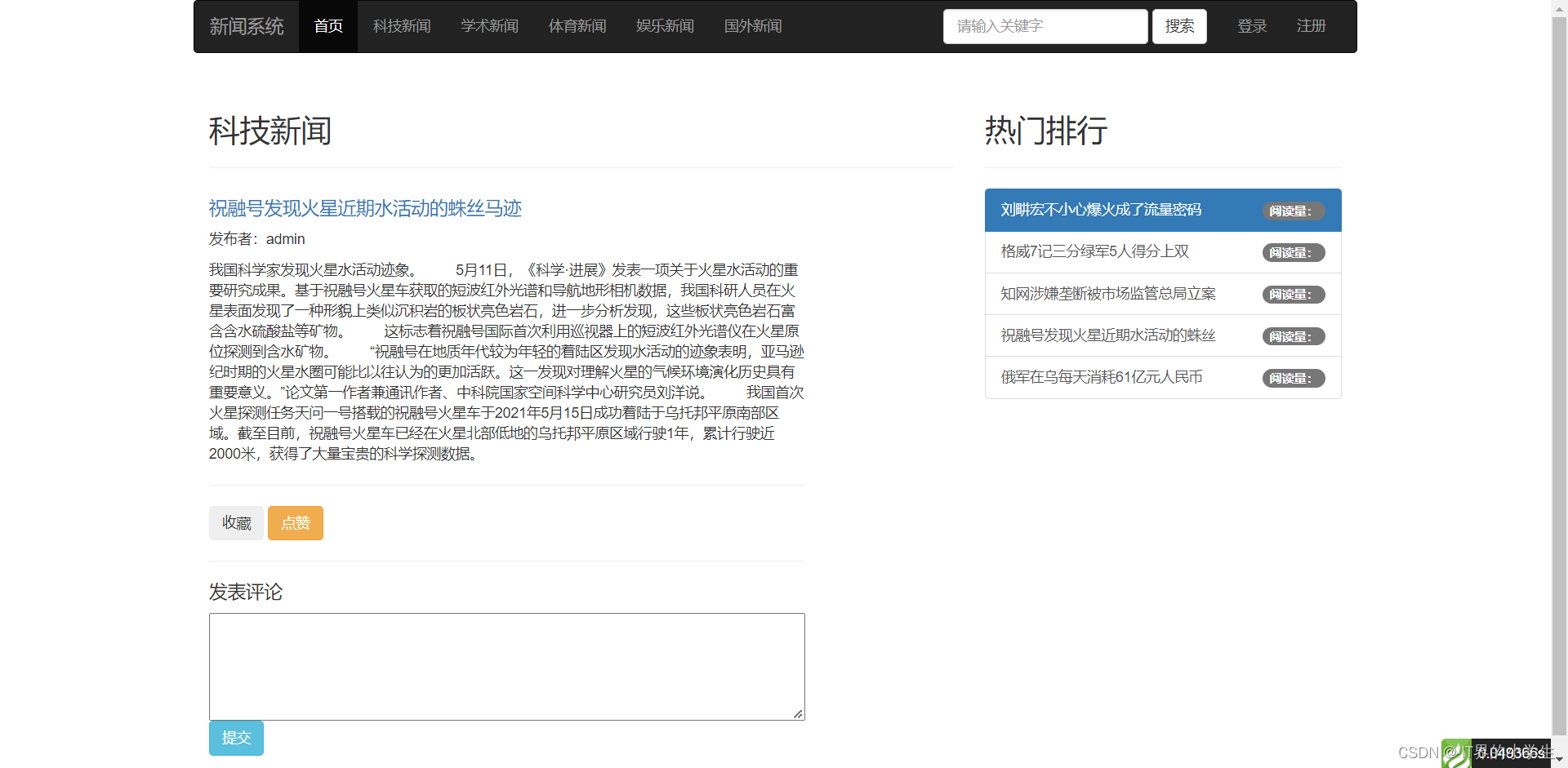Click 阅读量 badge on 俄军在乌 row

[x=1294, y=379]
